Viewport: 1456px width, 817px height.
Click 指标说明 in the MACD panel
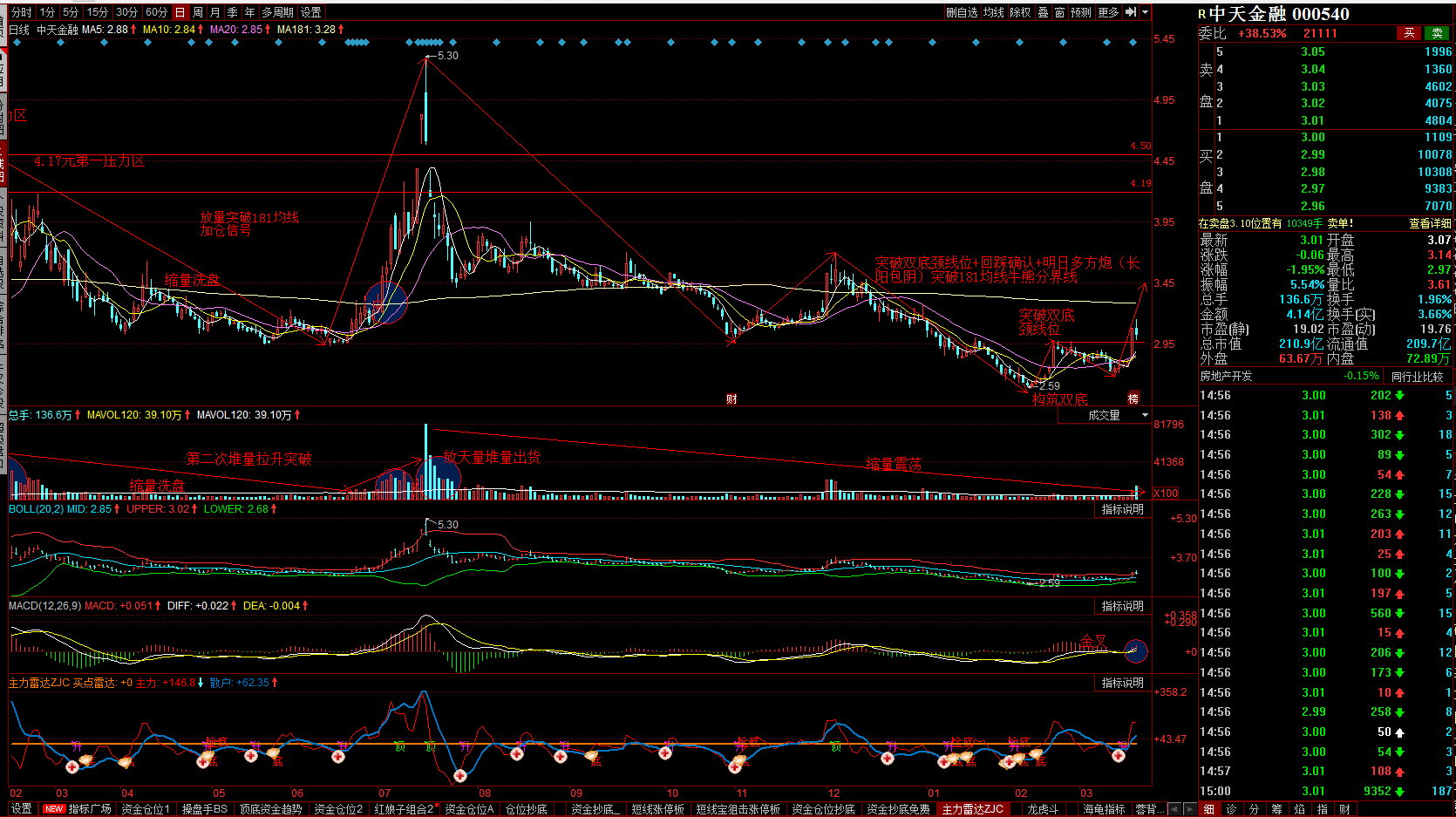tap(1122, 606)
